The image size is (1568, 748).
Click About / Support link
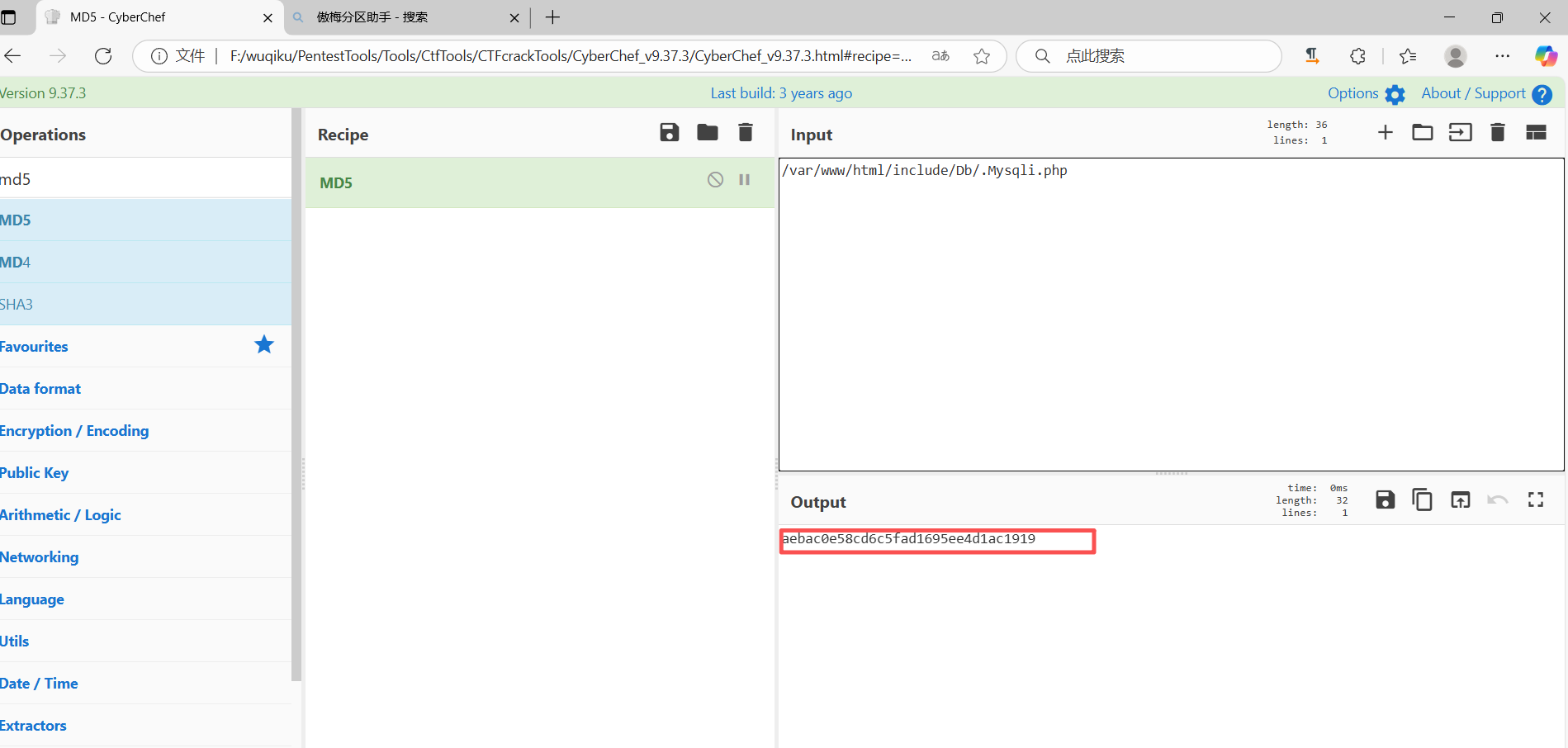1473,93
